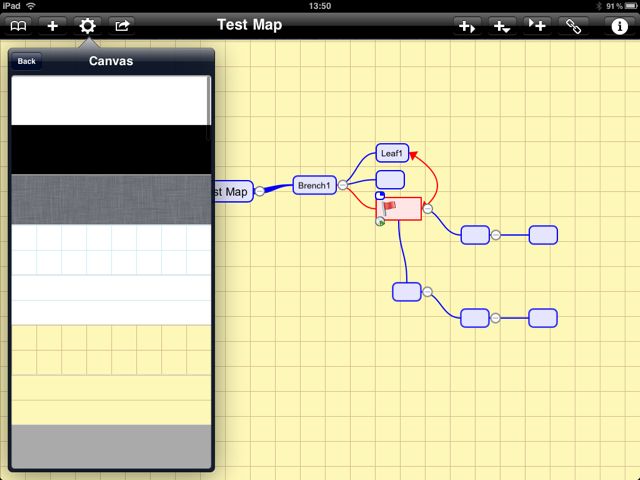Choose the yellow lined canvas

tap(111, 400)
